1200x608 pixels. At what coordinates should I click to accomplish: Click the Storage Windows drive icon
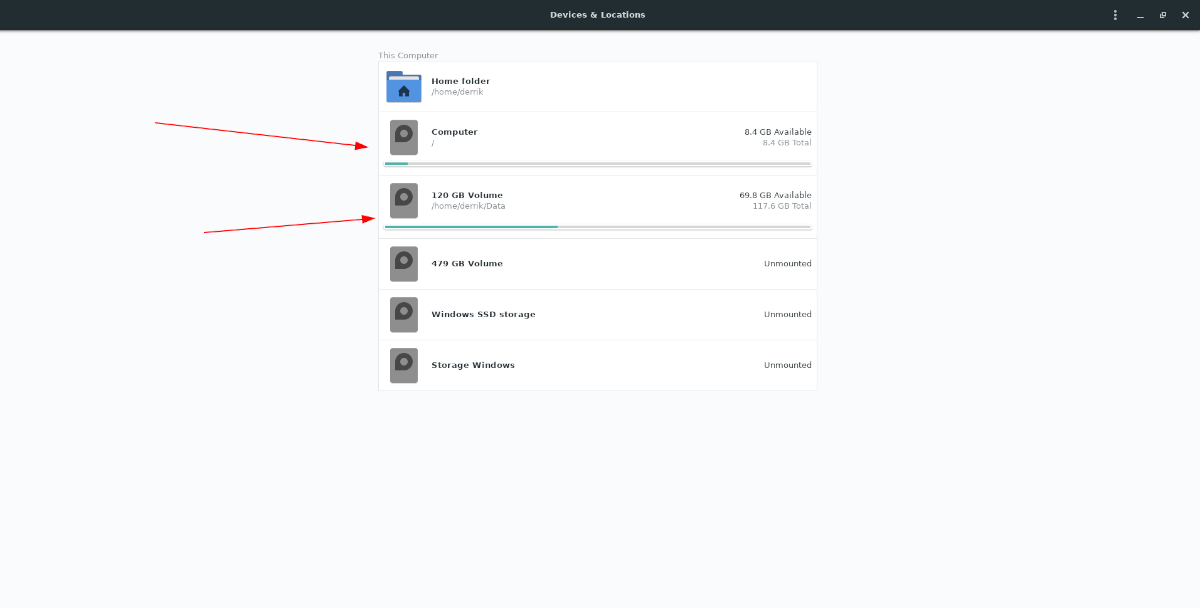[403, 365]
